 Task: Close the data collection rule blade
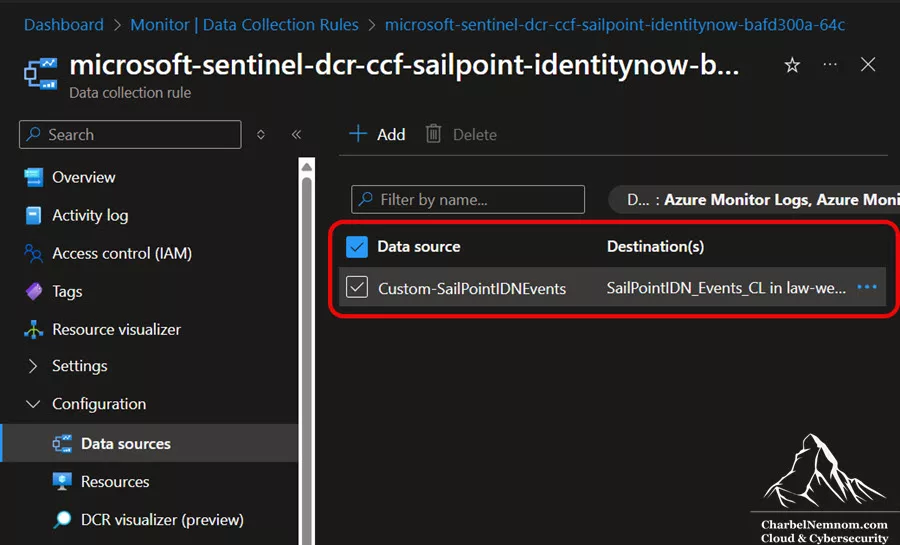(868, 64)
